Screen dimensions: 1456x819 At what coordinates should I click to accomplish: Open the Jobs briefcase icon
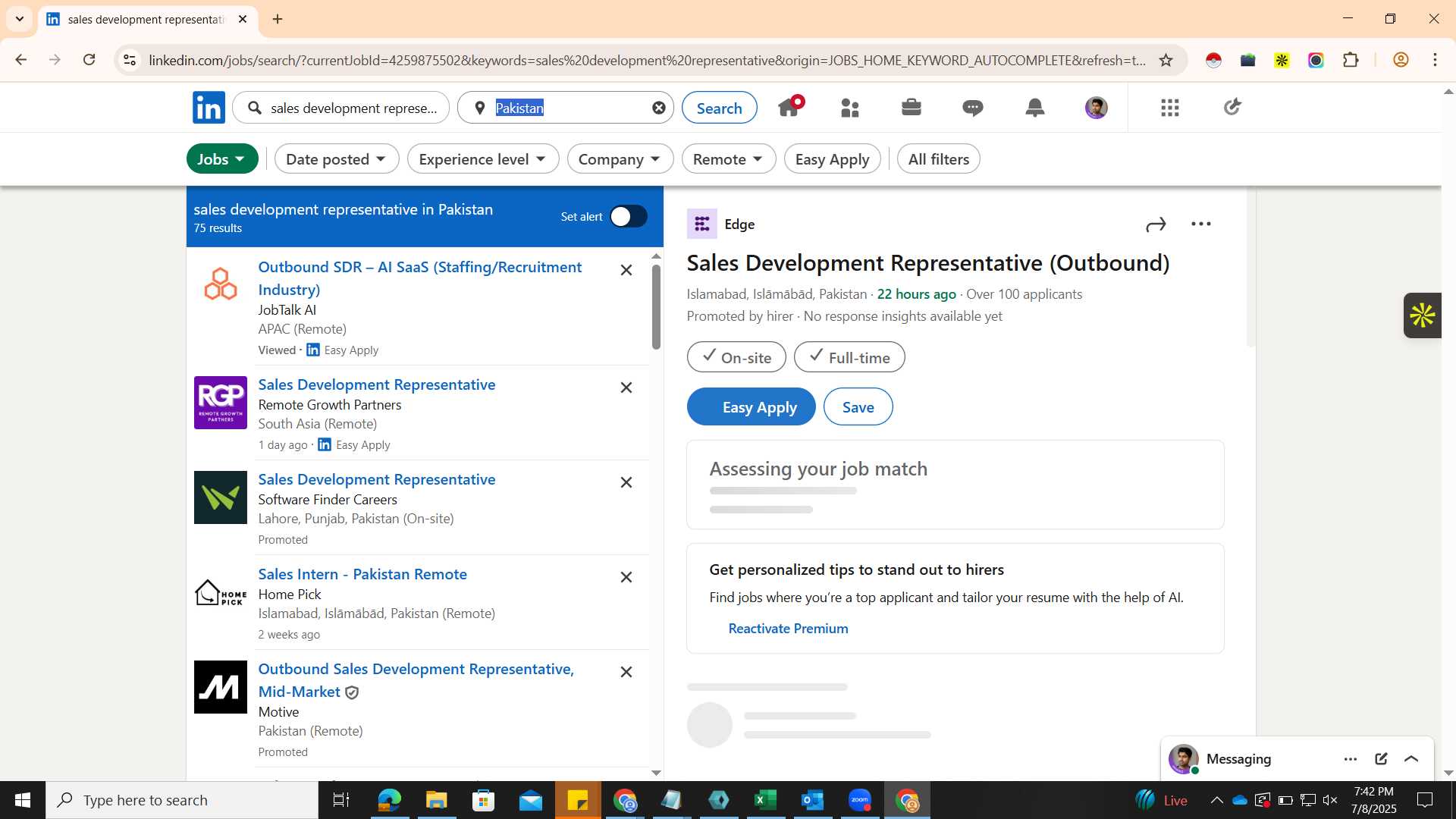click(912, 108)
